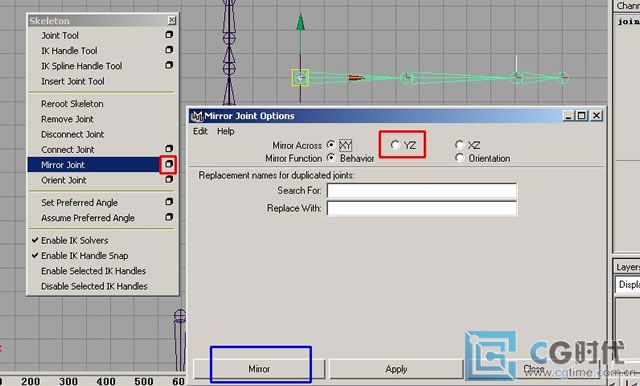
Task: Choose Enable Selected IK Handles
Action: click(x=93, y=271)
